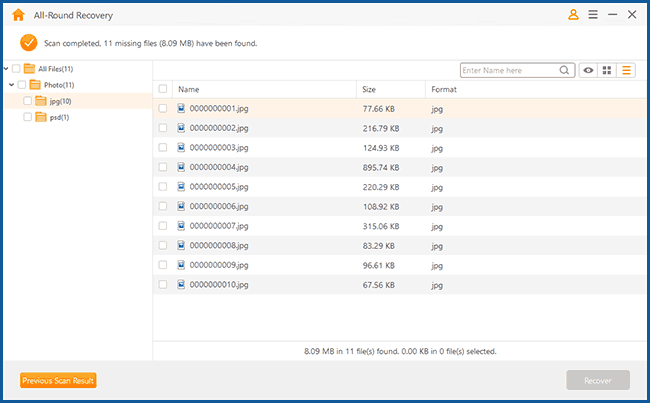Click the Enter Name here search field

coord(508,70)
